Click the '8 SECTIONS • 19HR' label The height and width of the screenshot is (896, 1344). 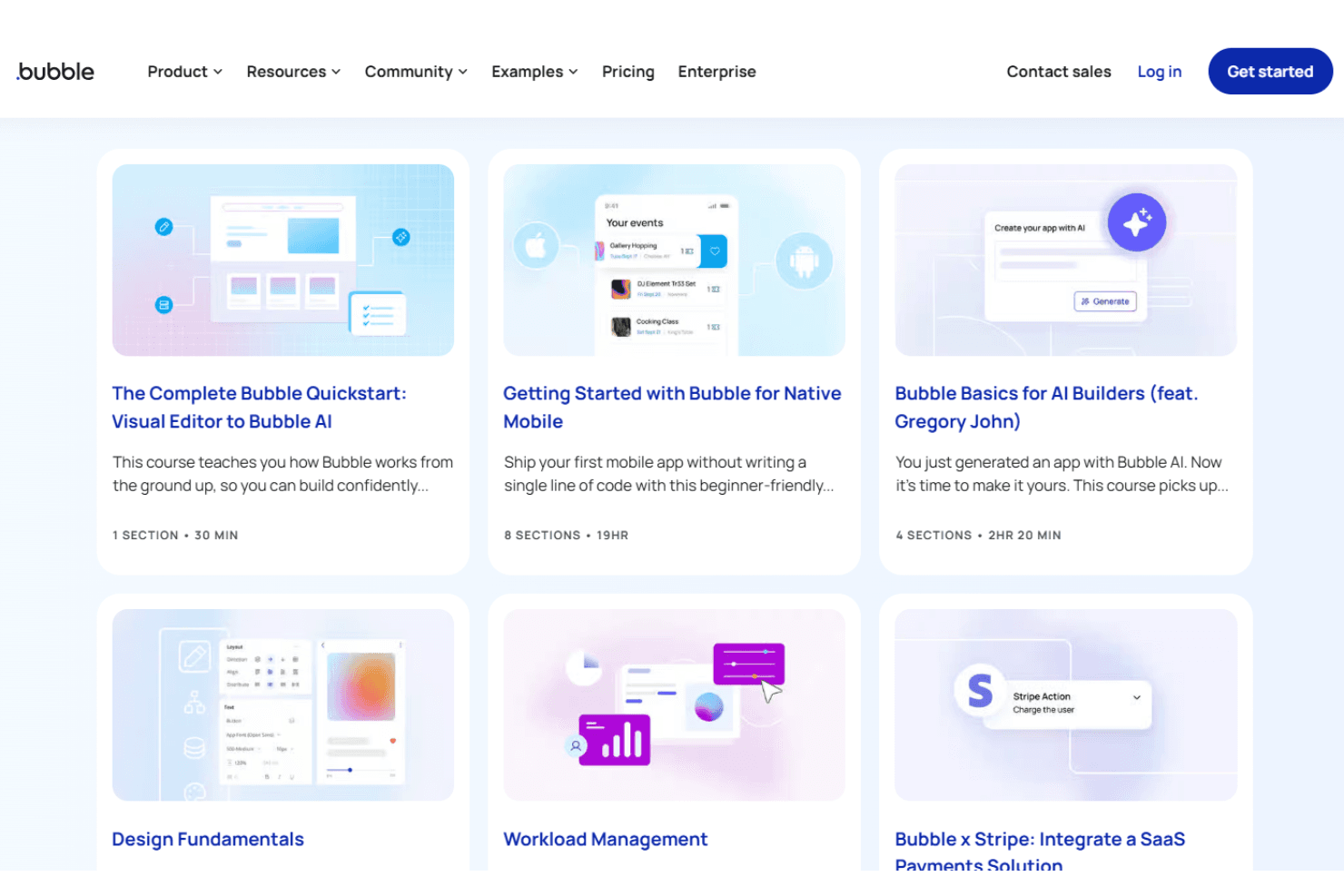point(567,536)
